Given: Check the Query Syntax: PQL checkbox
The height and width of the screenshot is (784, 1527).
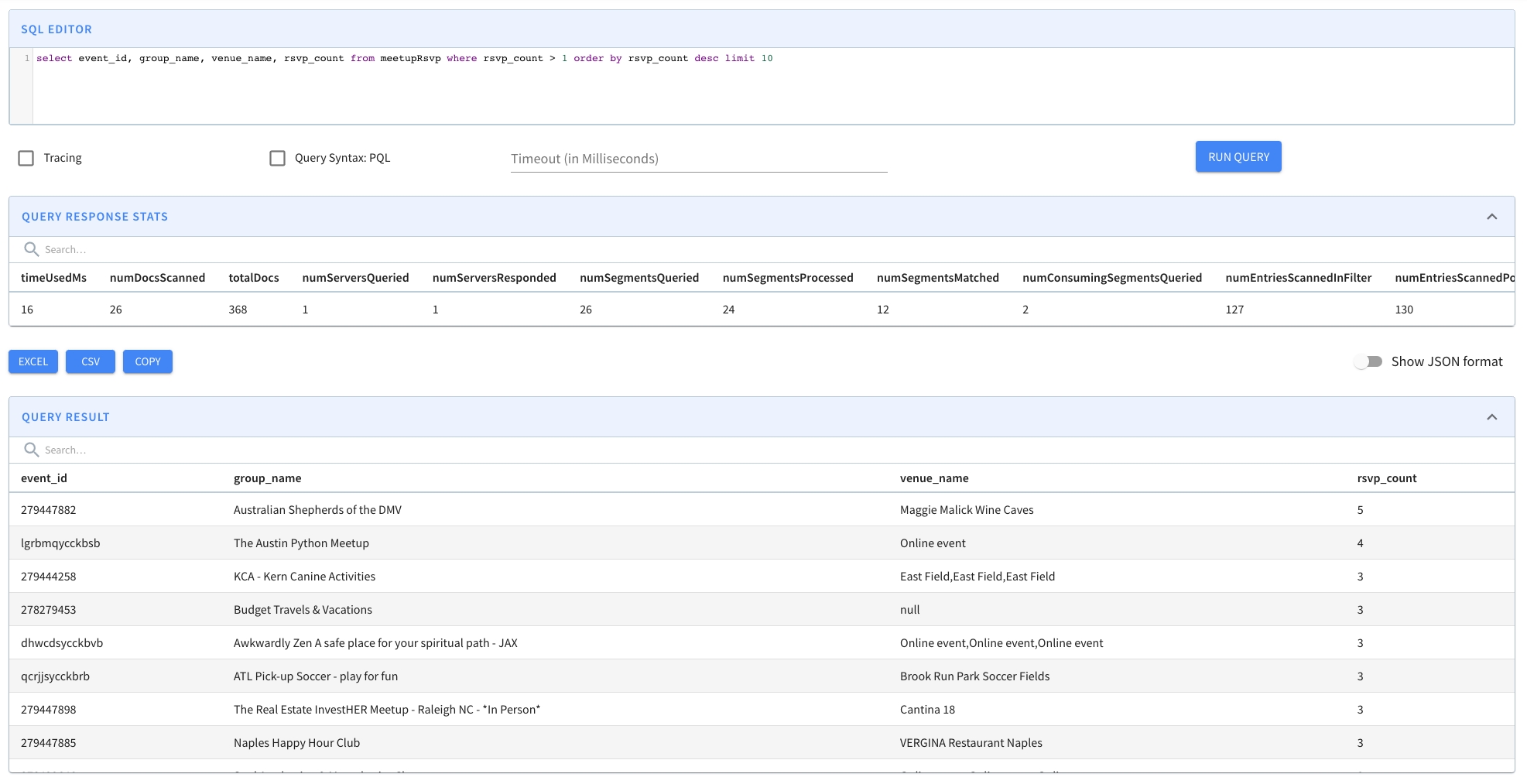Looking at the screenshot, I should pyautogui.click(x=277, y=158).
